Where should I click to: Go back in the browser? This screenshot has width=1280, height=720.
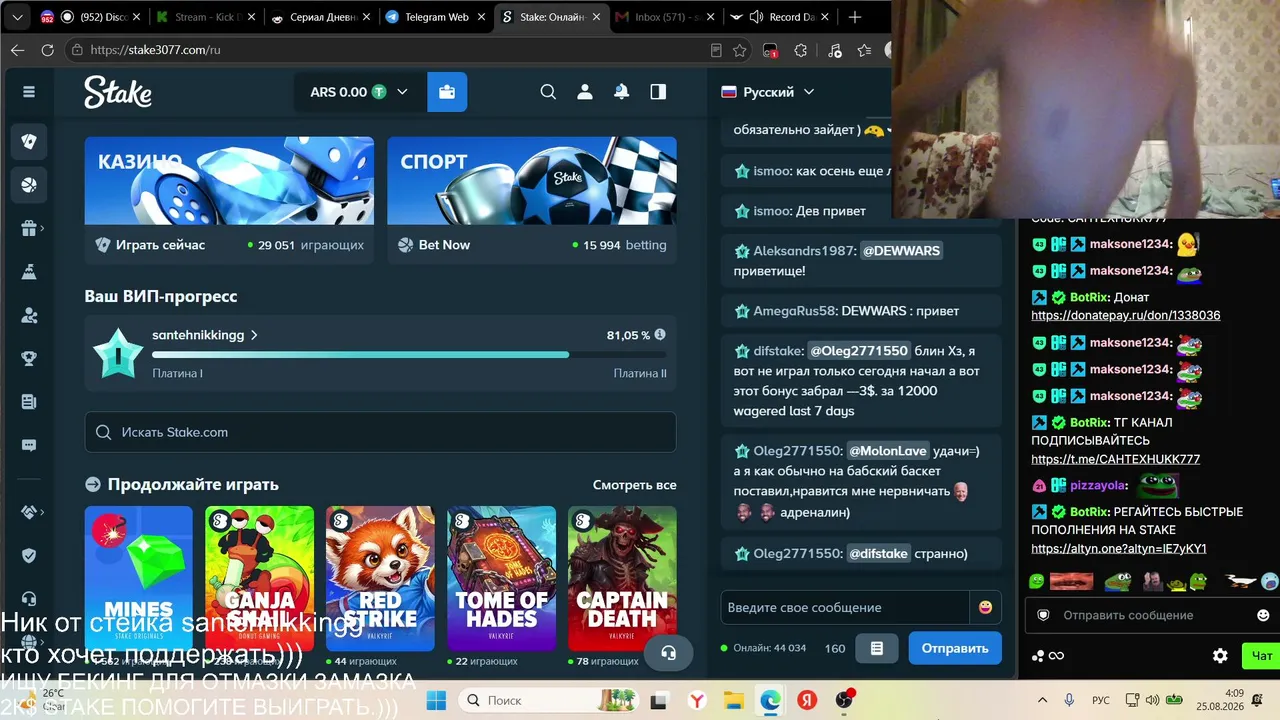click(17, 50)
